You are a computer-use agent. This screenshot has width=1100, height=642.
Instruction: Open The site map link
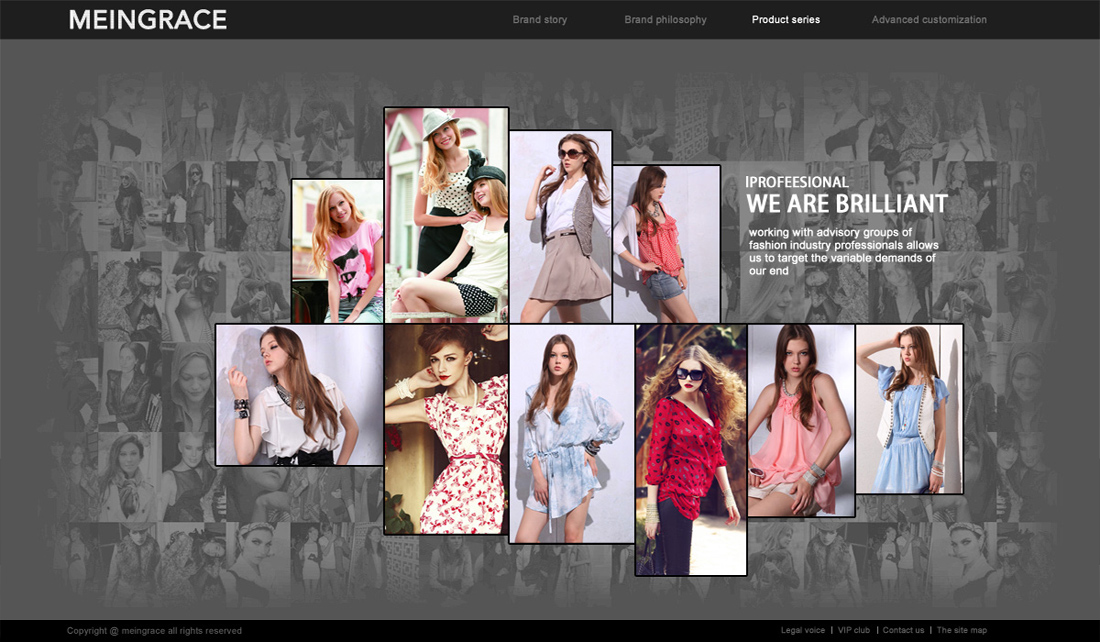(961, 630)
